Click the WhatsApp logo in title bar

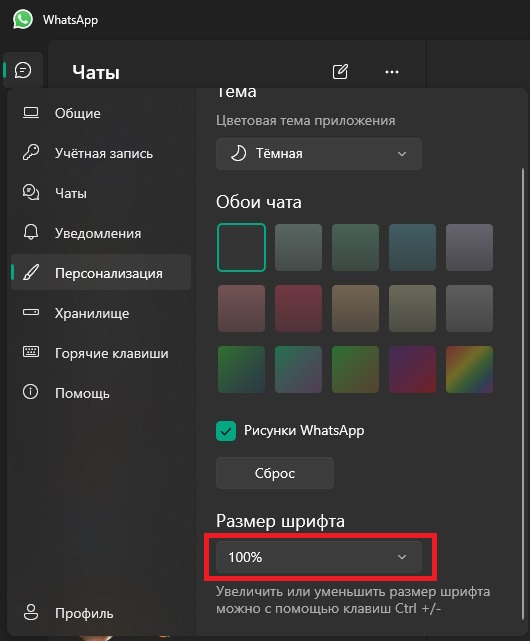22,19
